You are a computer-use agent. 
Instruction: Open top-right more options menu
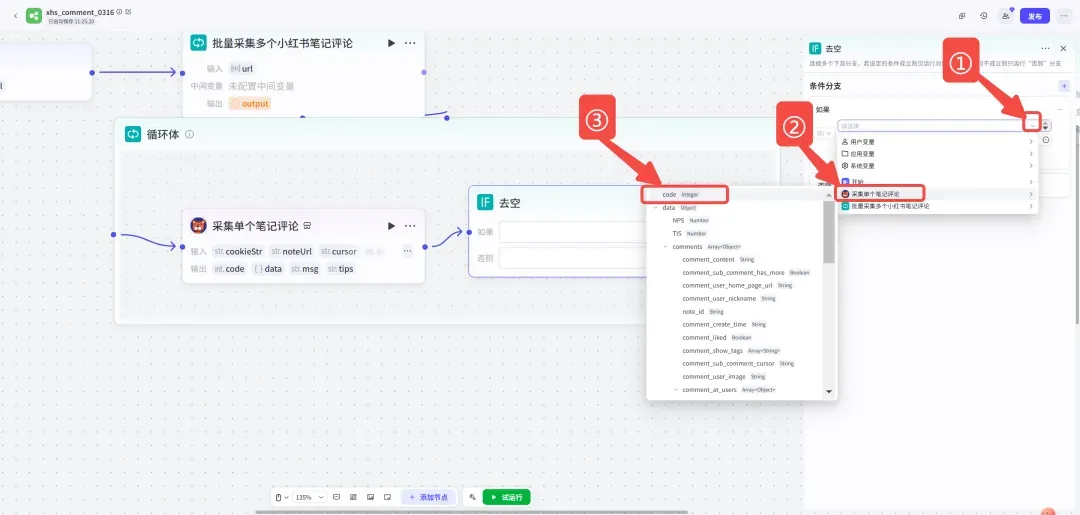(x=1063, y=16)
